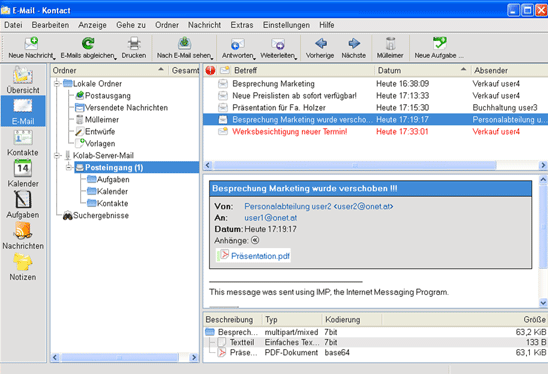This screenshot has width=548, height=374.
Task: Open the Gehe zu menu
Action: click(x=131, y=25)
